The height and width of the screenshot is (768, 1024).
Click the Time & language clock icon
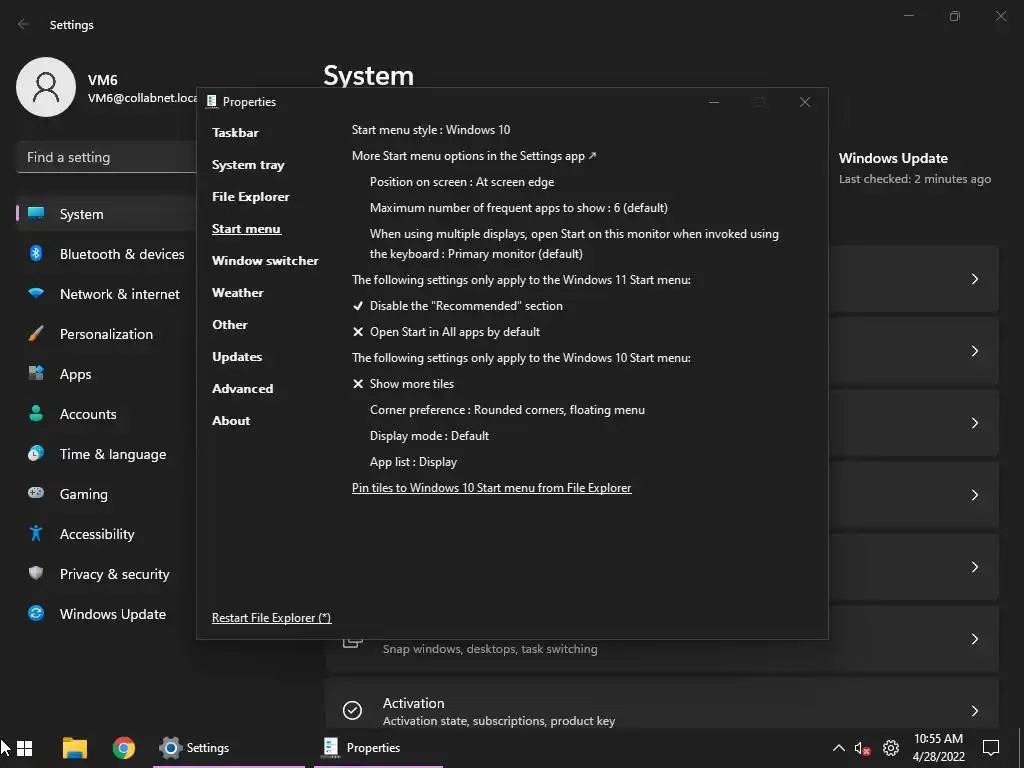[x=36, y=453]
